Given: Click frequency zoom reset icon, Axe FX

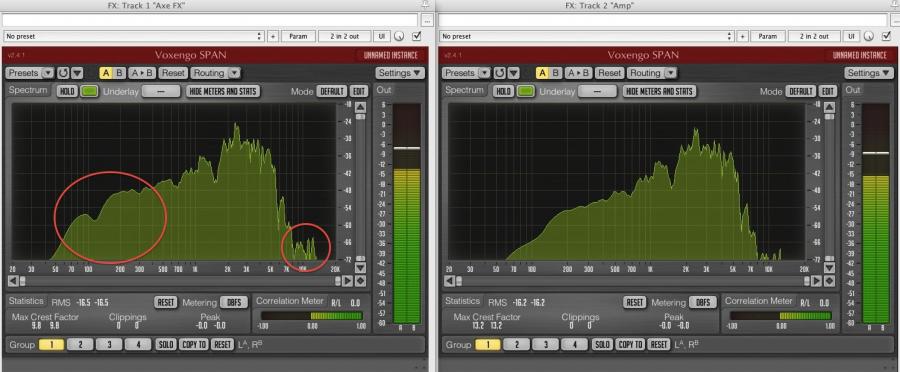Looking at the screenshot, I should click(x=360, y=281).
